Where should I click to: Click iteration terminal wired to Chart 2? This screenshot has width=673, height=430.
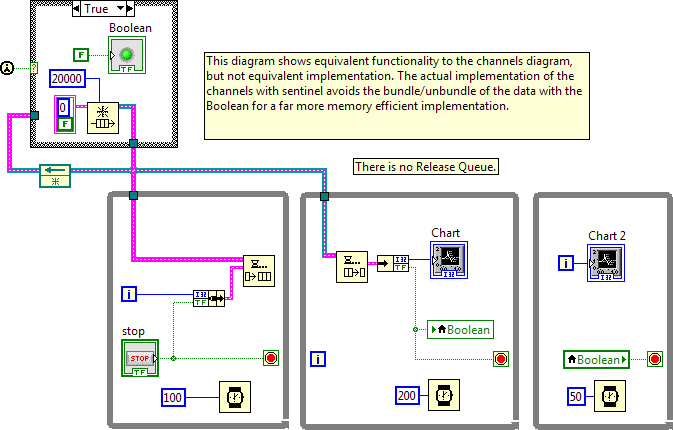click(x=566, y=263)
